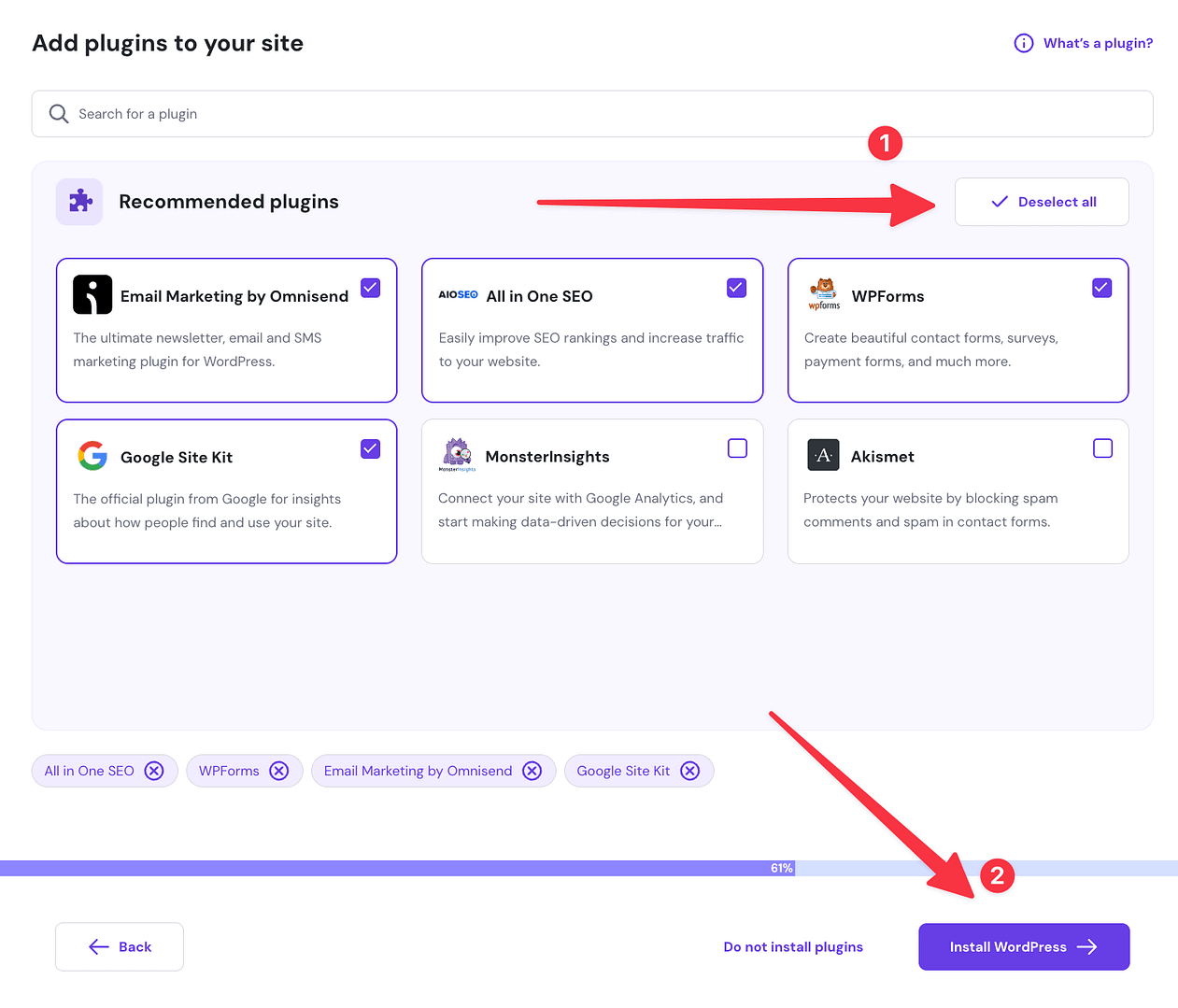
Task: Remove the Google Site Kit tag
Action: coord(690,771)
